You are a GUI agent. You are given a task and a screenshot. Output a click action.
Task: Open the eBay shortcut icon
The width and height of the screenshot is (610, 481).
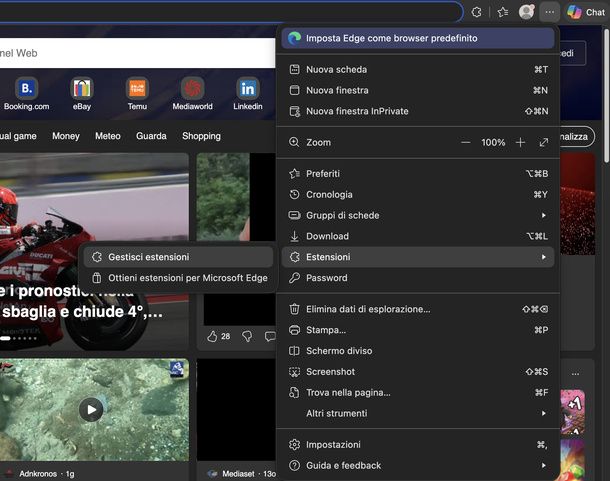click(82, 89)
